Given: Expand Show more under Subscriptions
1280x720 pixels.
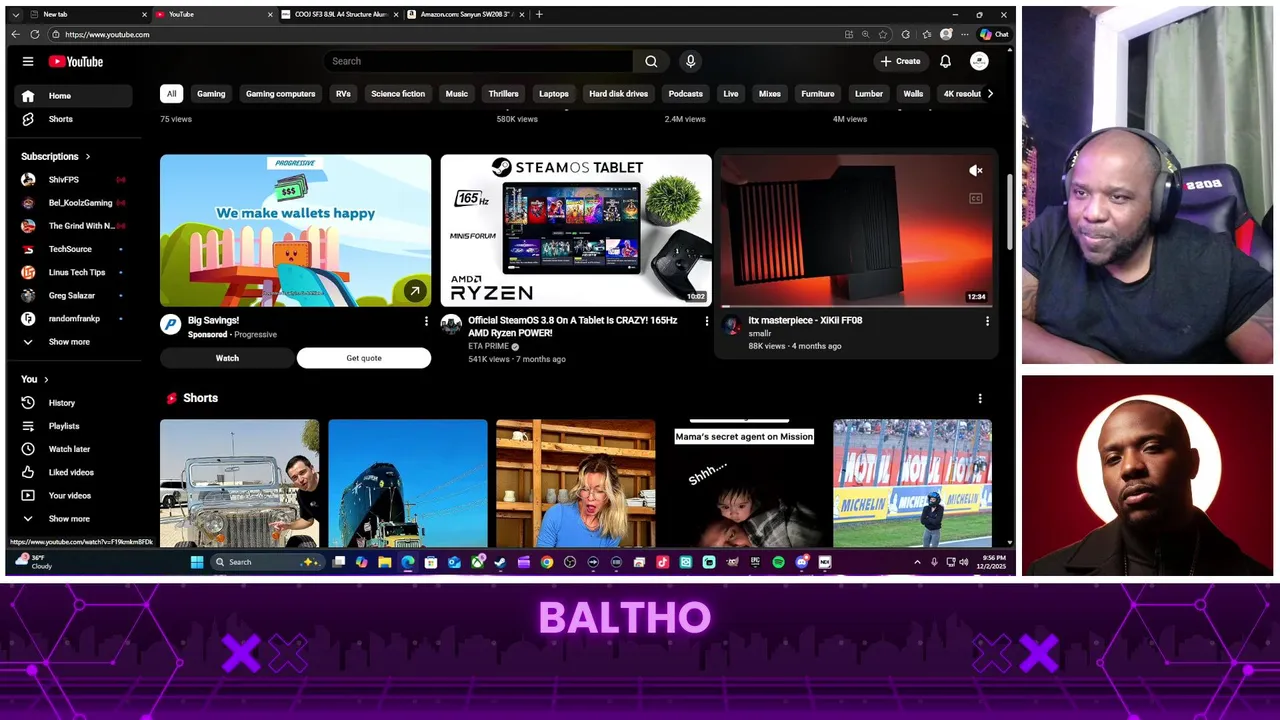Looking at the screenshot, I should point(73,342).
